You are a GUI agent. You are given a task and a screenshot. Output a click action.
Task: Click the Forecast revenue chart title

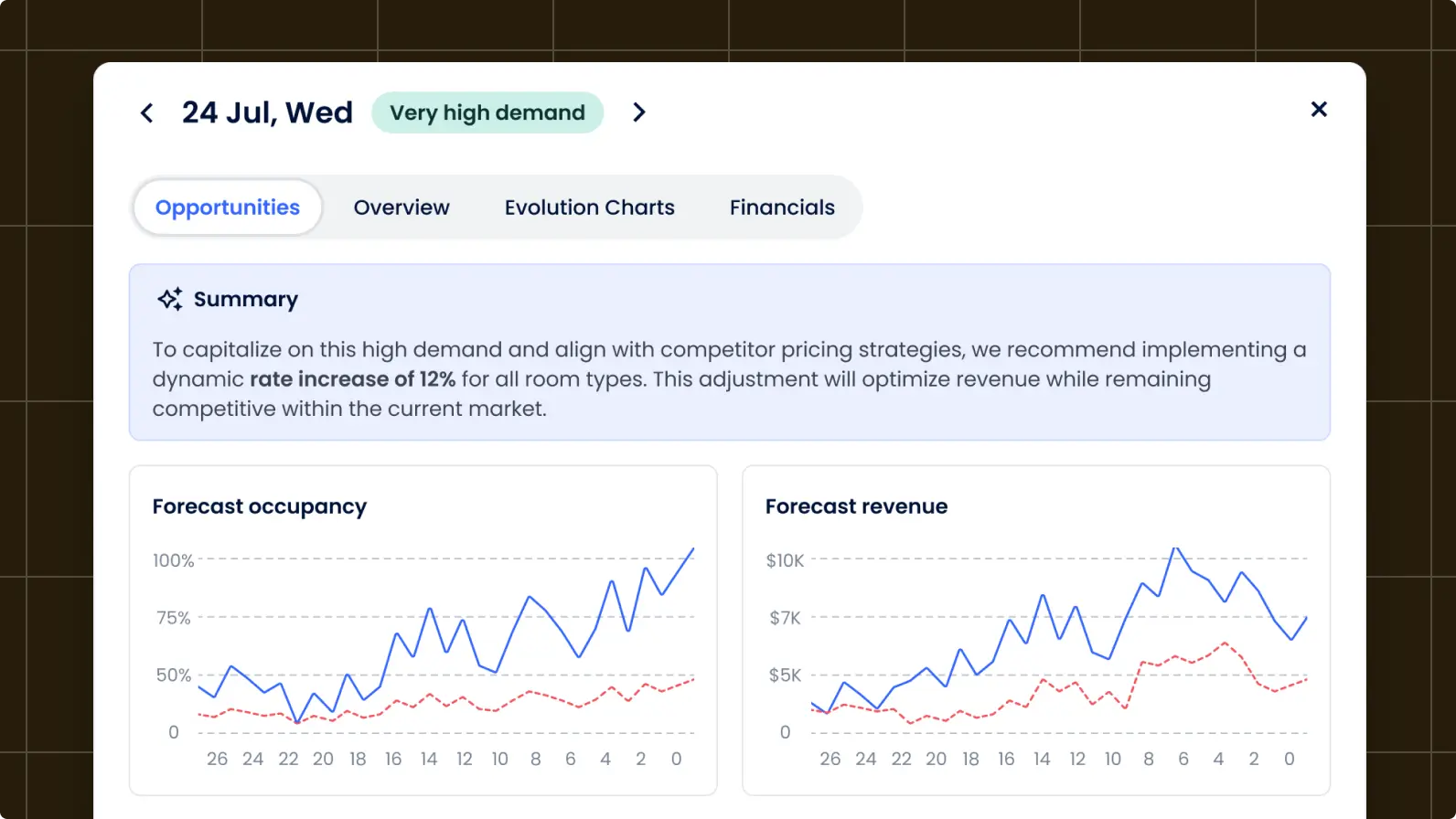(856, 506)
